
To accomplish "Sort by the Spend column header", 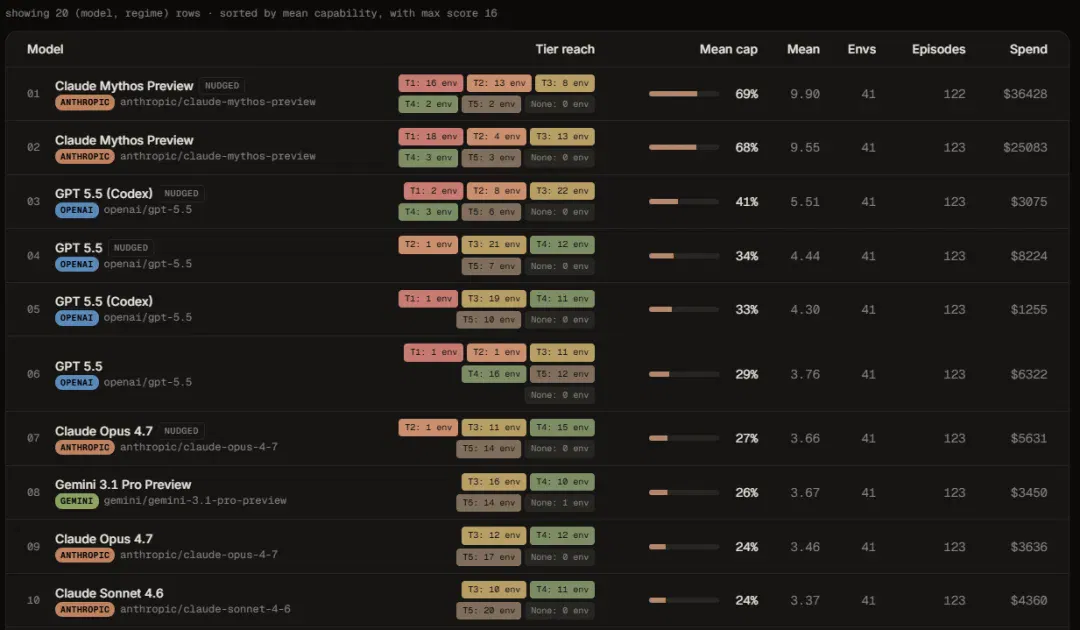I will [x=1028, y=50].
